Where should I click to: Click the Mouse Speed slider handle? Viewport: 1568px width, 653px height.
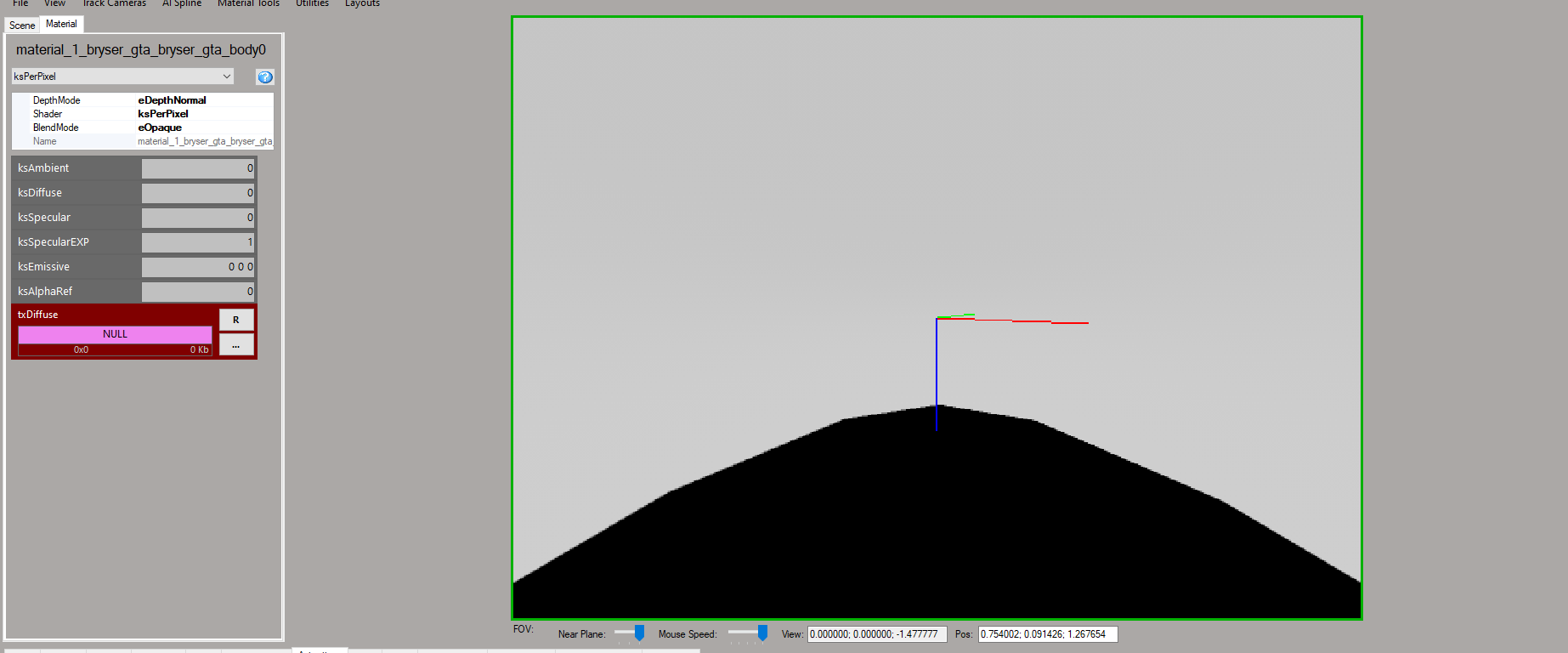pyautogui.click(x=762, y=633)
